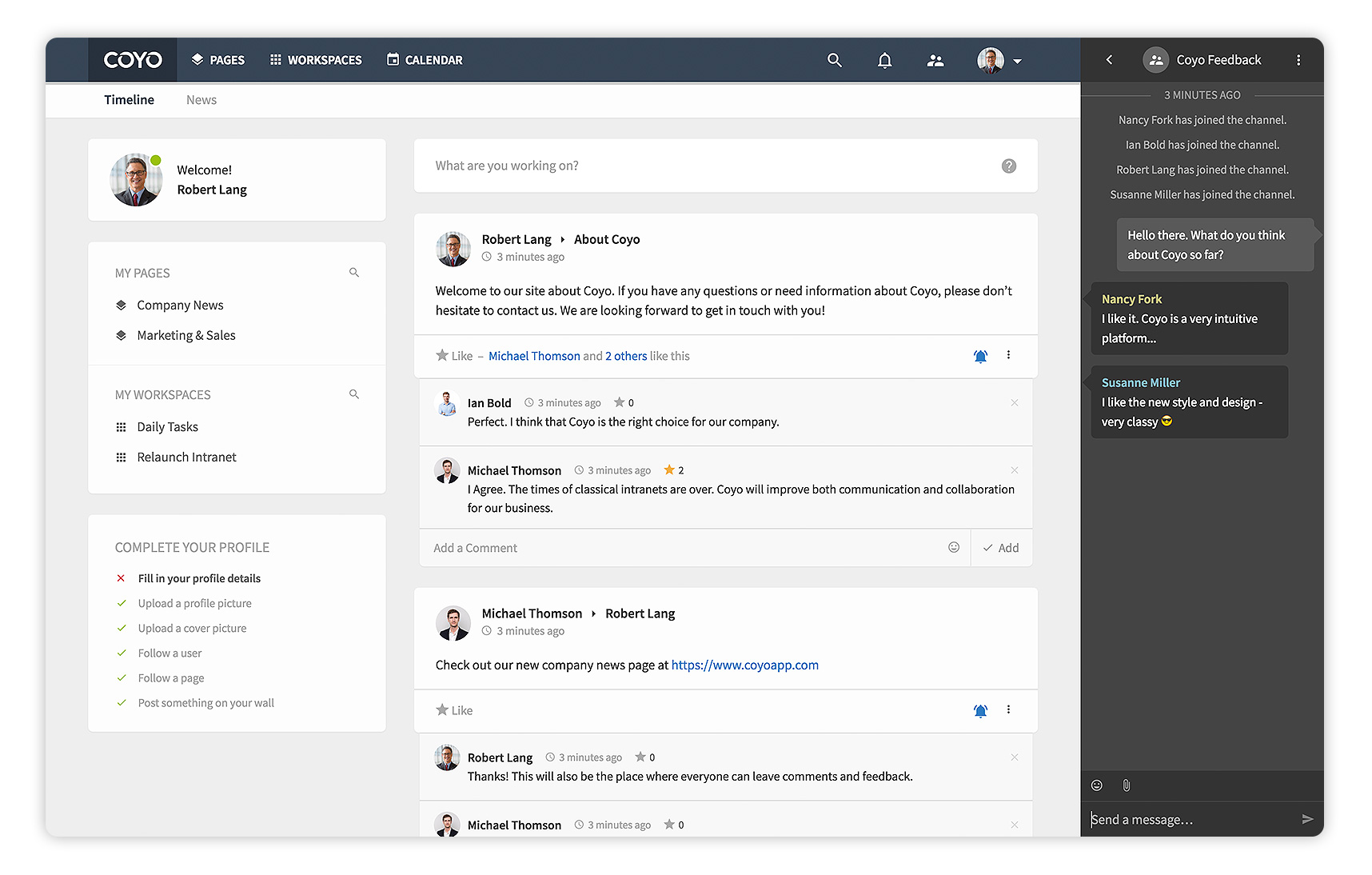The image size is (1372, 875).
Task: Click the Pages layers icon
Action: pyautogui.click(x=197, y=59)
